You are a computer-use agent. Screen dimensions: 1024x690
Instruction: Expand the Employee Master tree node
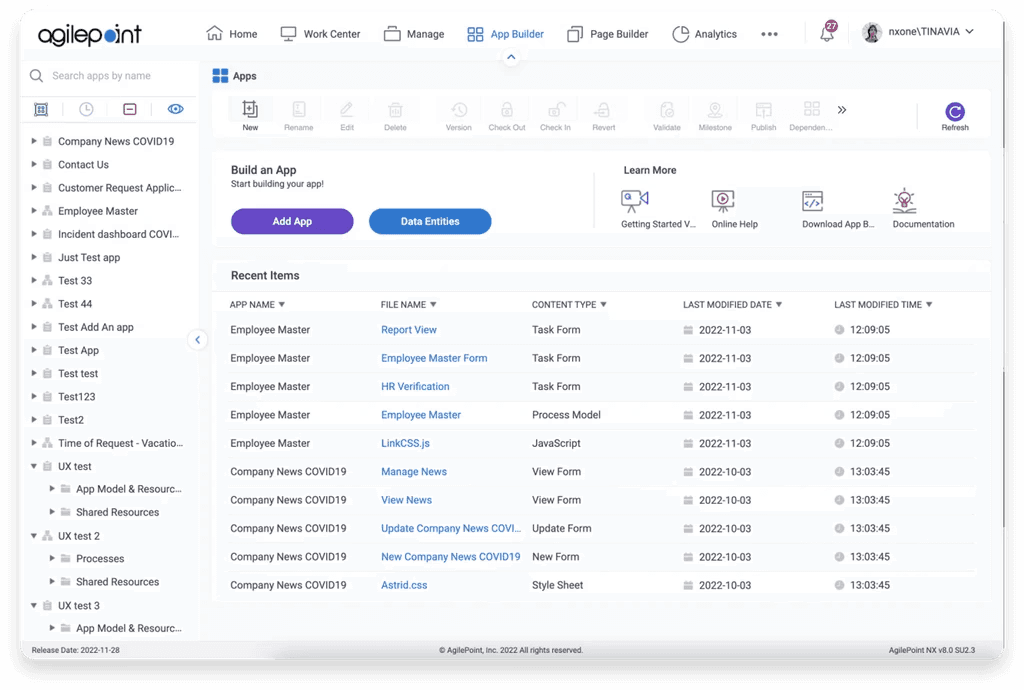33,211
